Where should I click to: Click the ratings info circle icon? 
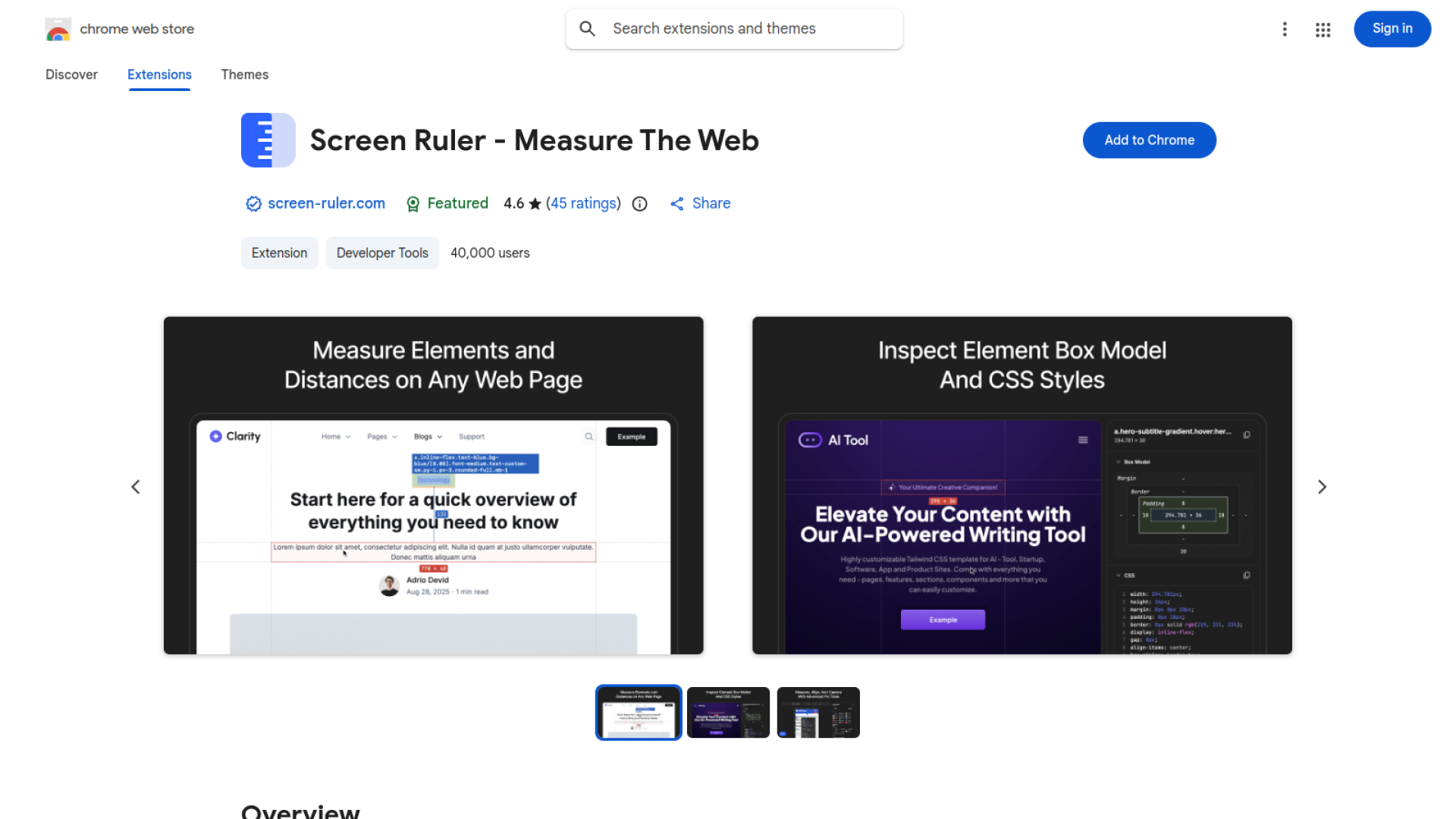[640, 204]
